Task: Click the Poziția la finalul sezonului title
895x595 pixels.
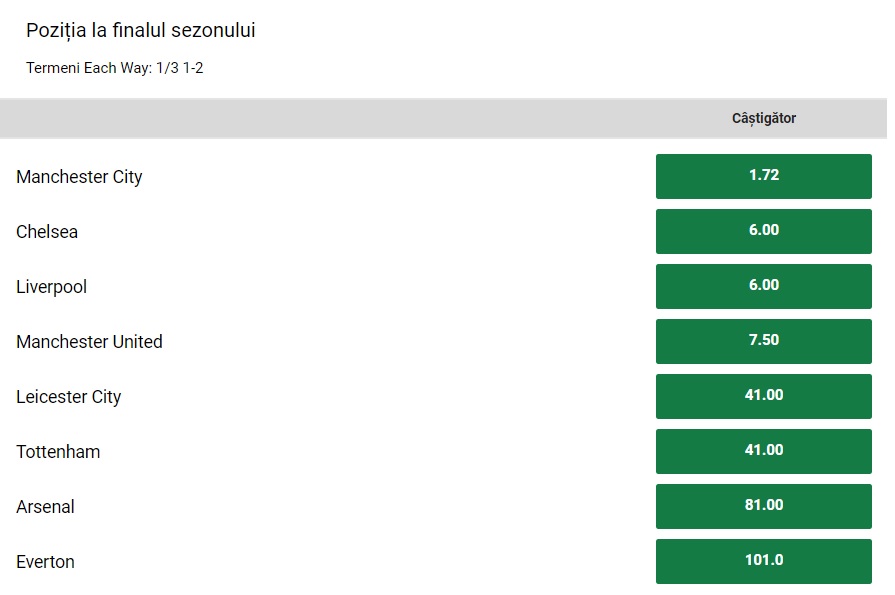Action: pyautogui.click(x=141, y=30)
